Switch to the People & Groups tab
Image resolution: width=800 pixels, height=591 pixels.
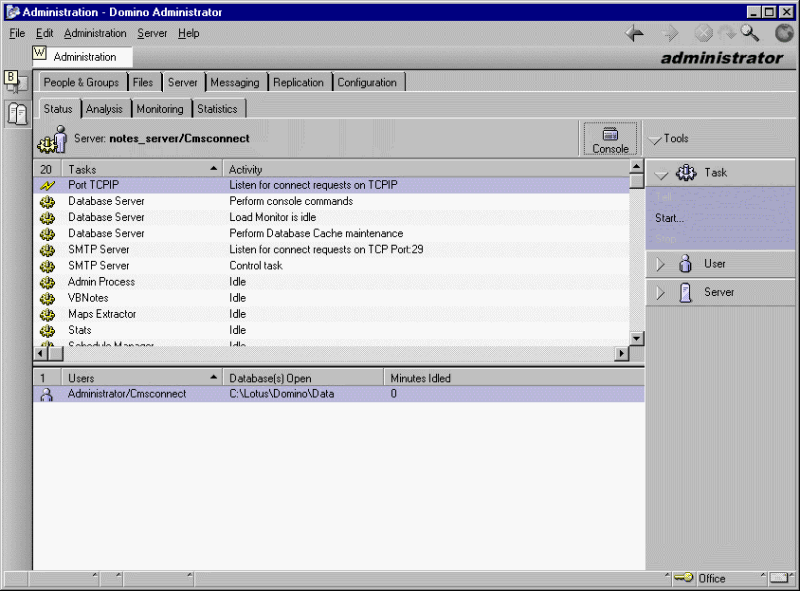[x=81, y=83]
